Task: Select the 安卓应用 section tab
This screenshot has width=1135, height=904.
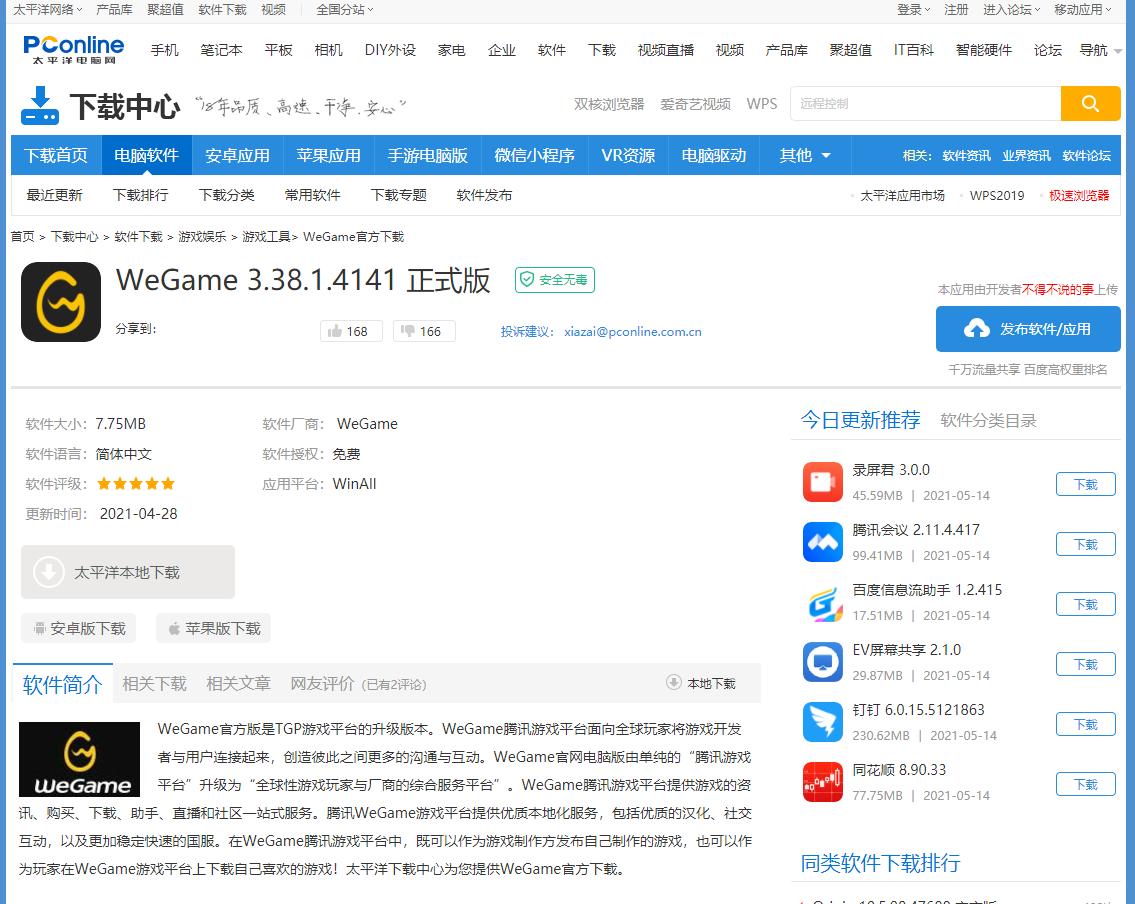Action: click(237, 155)
